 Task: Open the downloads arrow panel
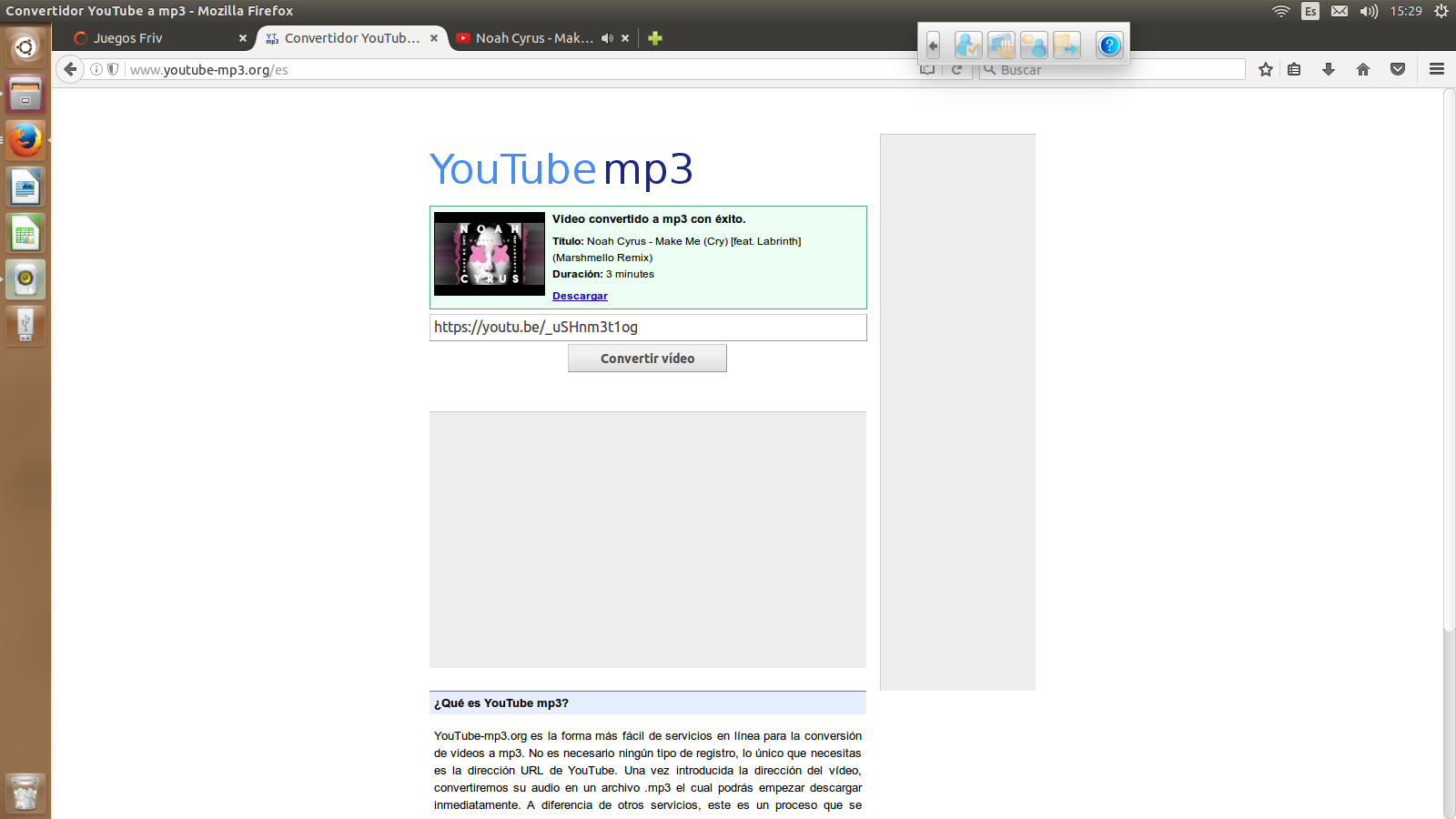coord(1329,69)
